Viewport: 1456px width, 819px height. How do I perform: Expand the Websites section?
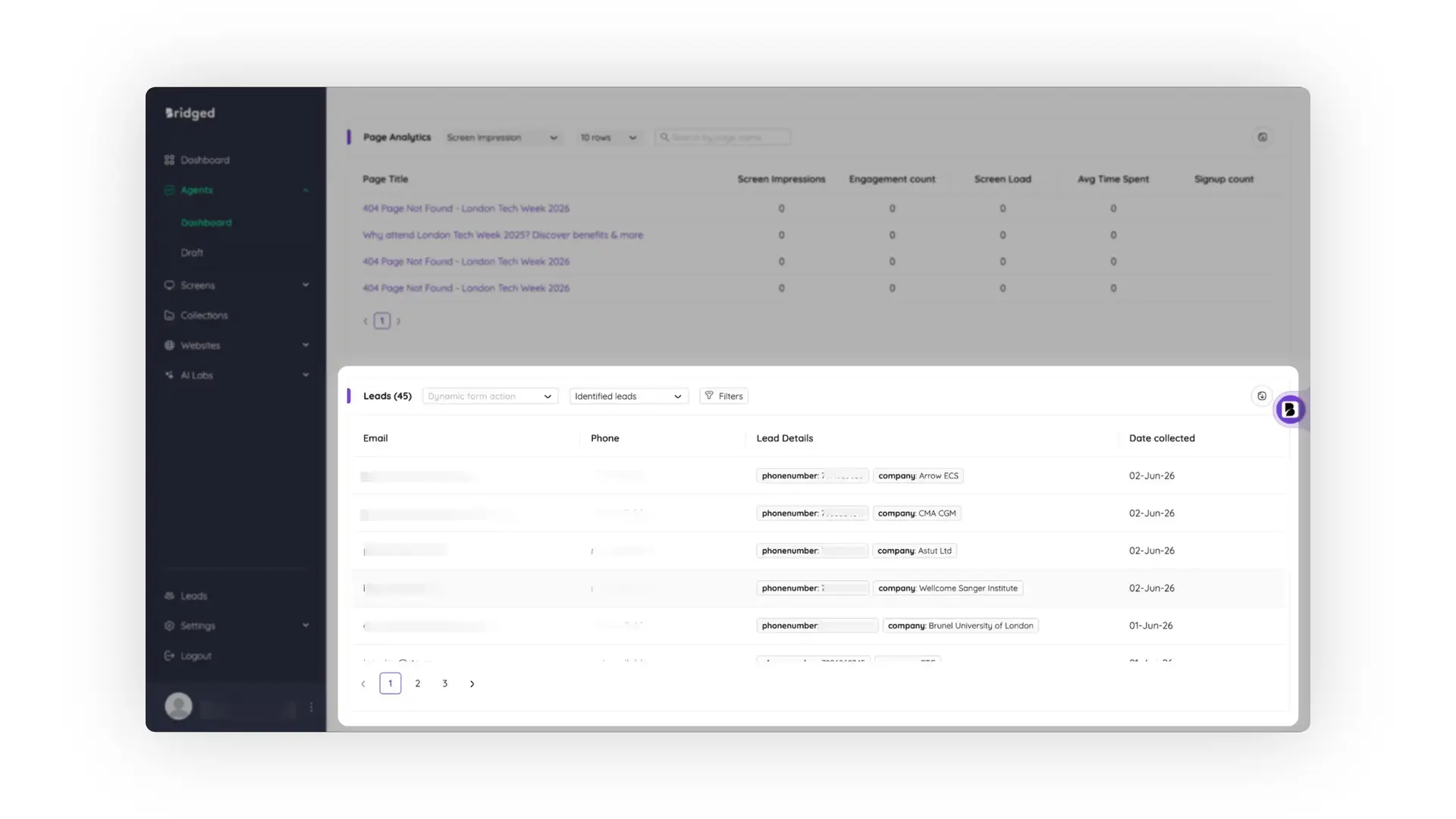point(306,345)
